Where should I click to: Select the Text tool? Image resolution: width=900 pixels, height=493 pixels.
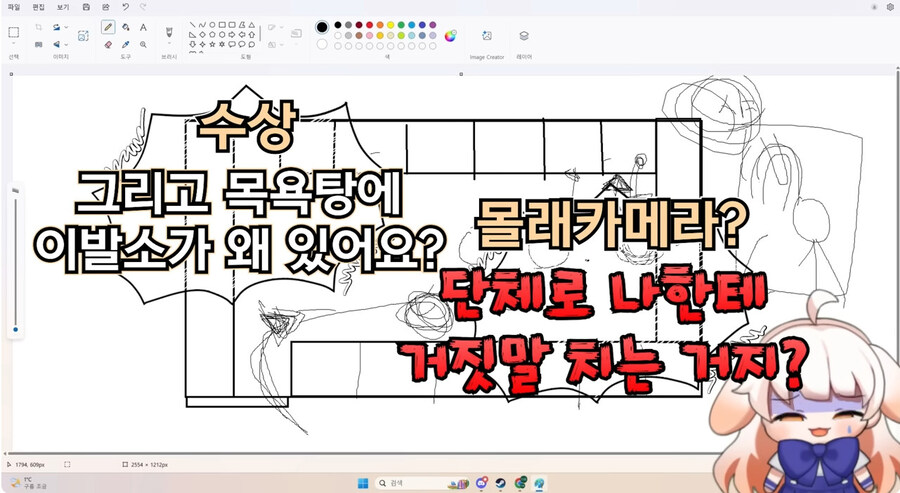click(143, 27)
